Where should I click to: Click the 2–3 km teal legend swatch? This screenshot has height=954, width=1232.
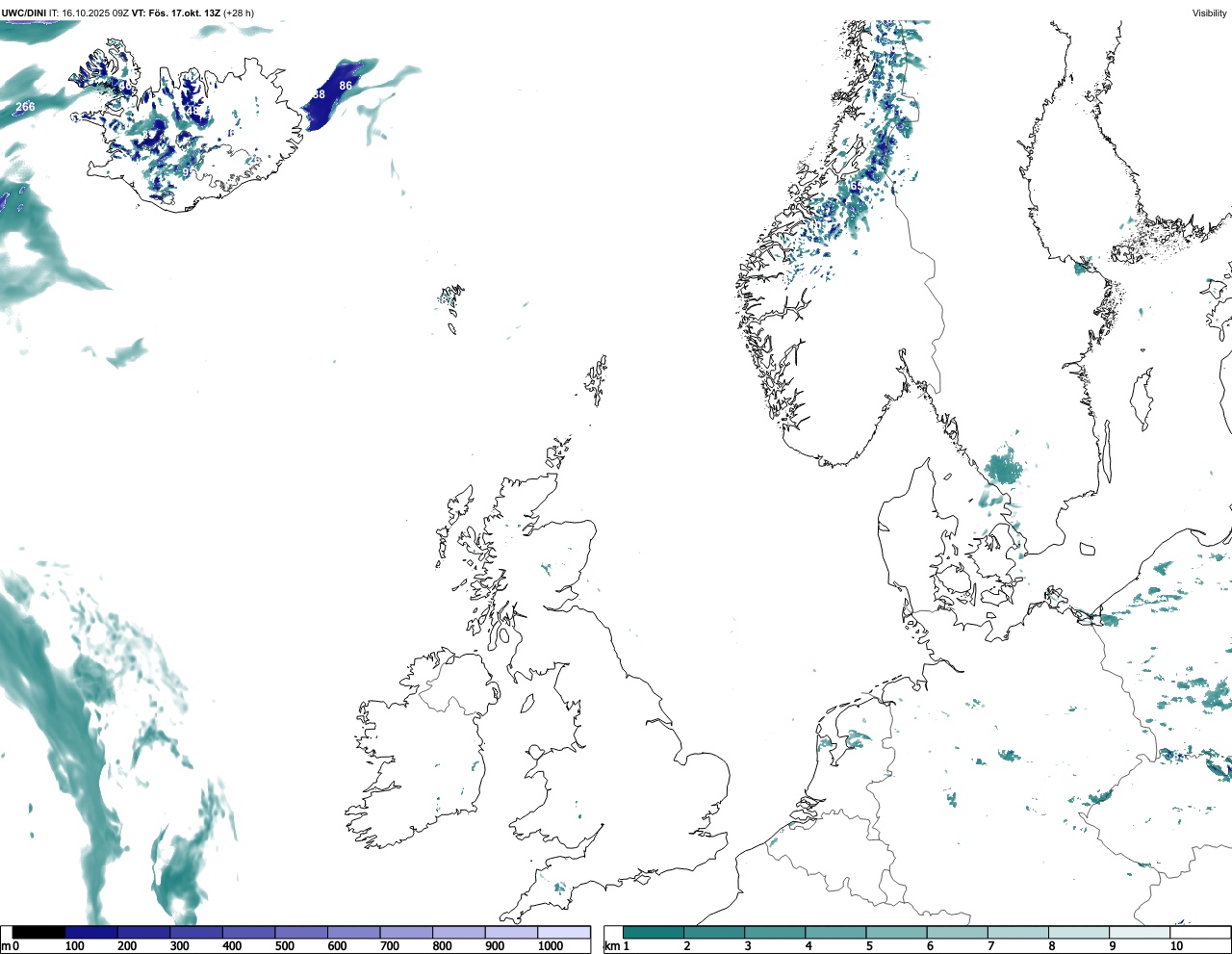[x=714, y=932]
